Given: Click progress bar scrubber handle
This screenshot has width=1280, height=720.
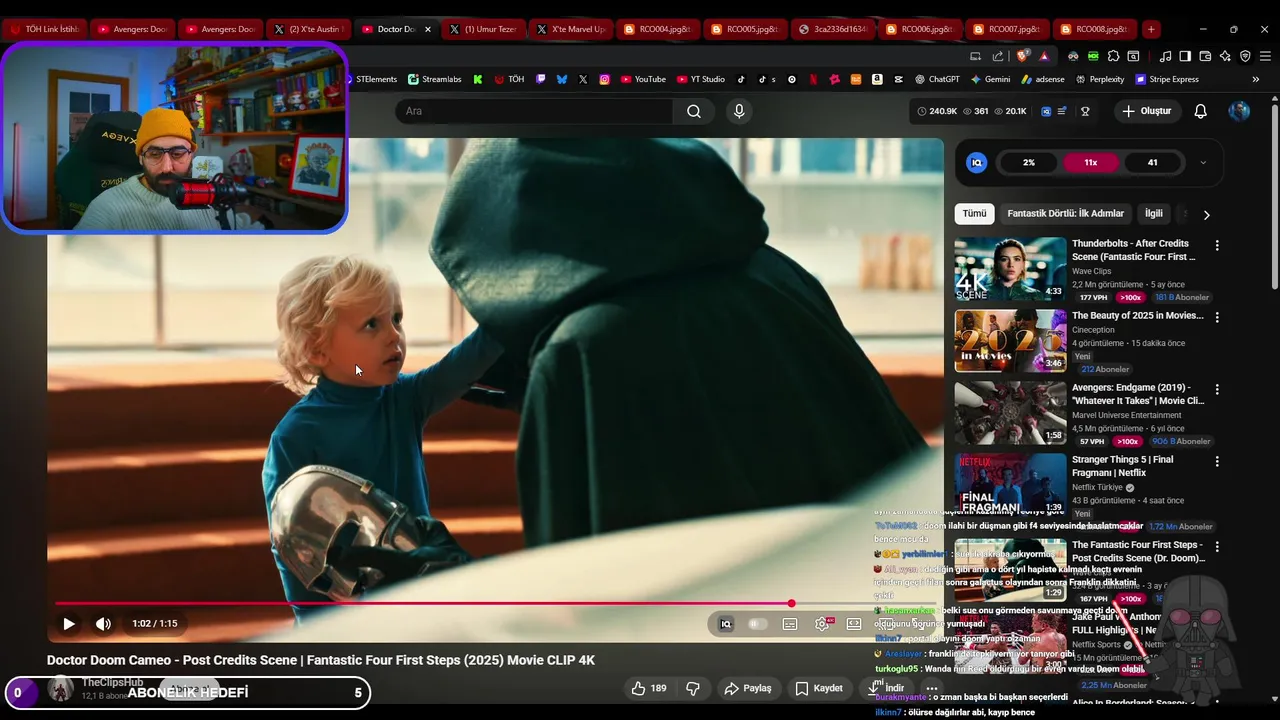Looking at the screenshot, I should (791, 603).
